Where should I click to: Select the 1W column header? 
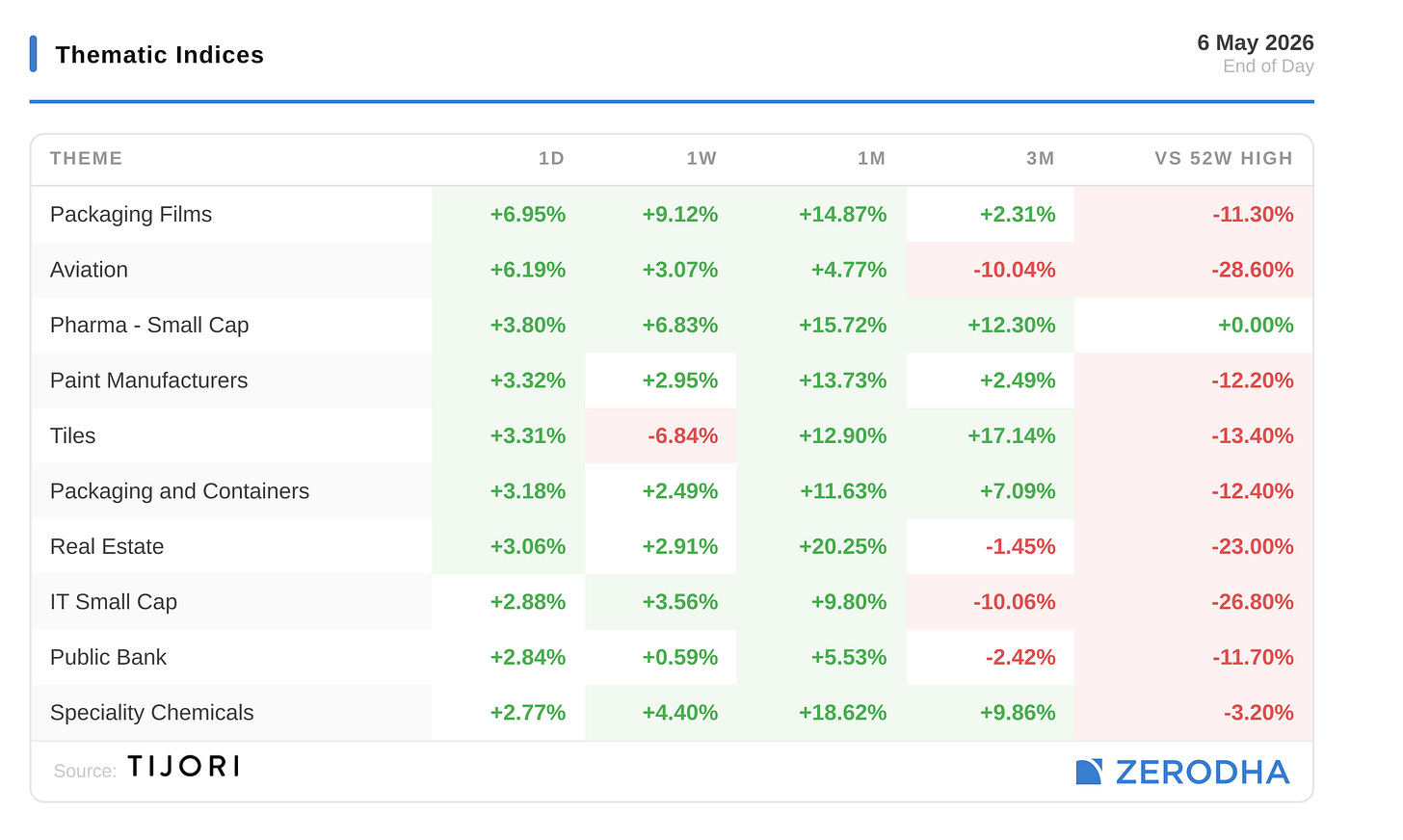coord(701,159)
